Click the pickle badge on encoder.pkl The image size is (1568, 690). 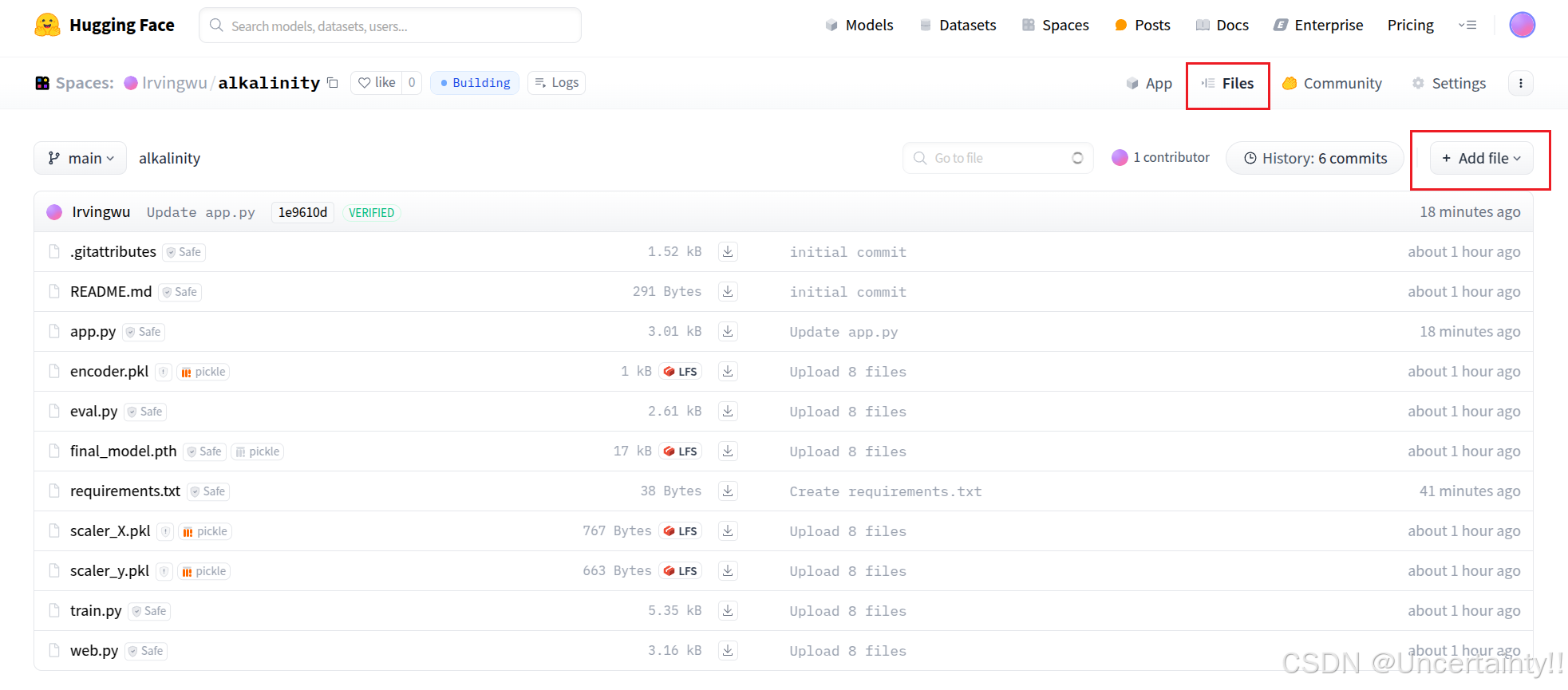pyautogui.click(x=203, y=372)
